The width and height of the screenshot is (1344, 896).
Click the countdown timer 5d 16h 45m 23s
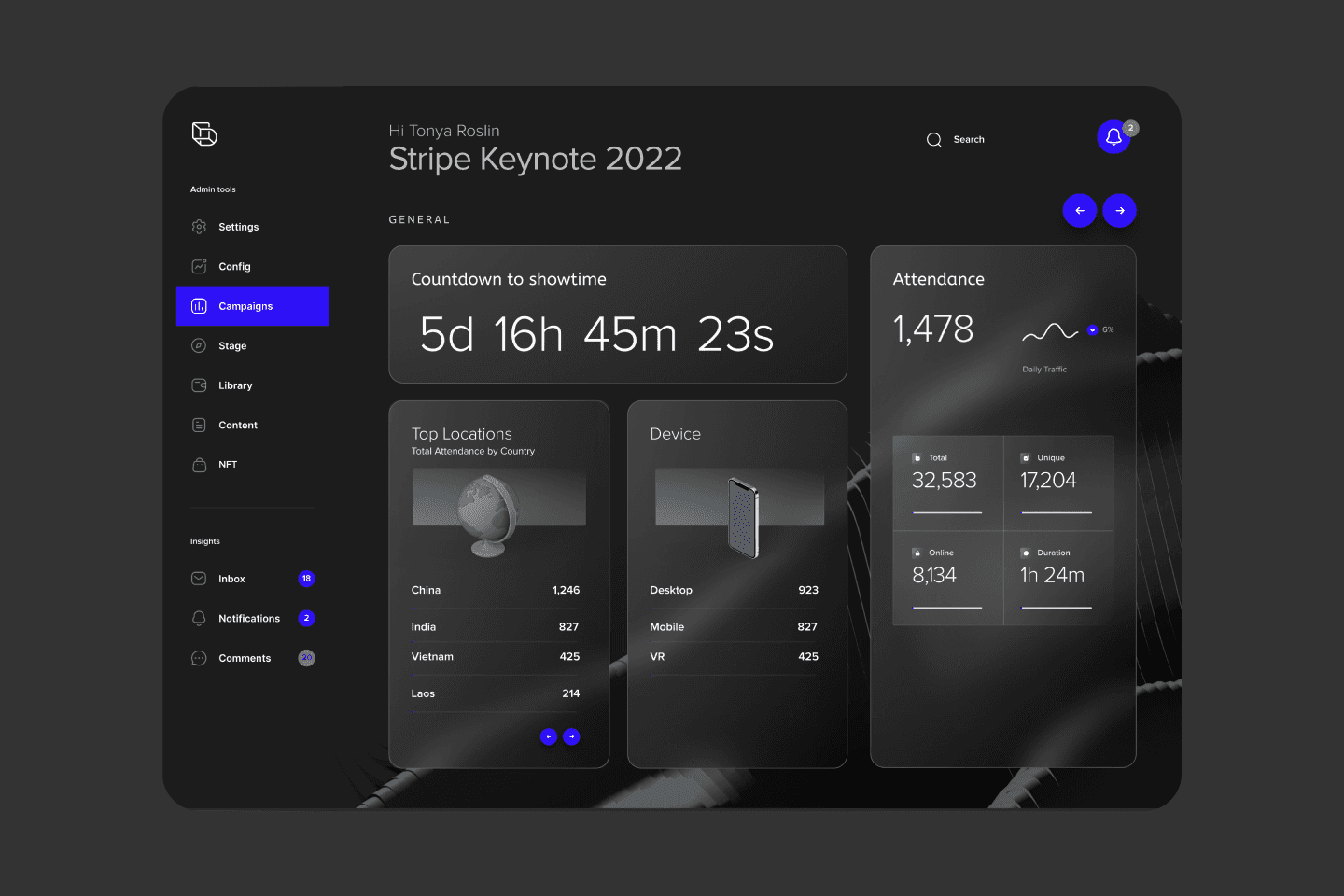click(x=596, y=334)
